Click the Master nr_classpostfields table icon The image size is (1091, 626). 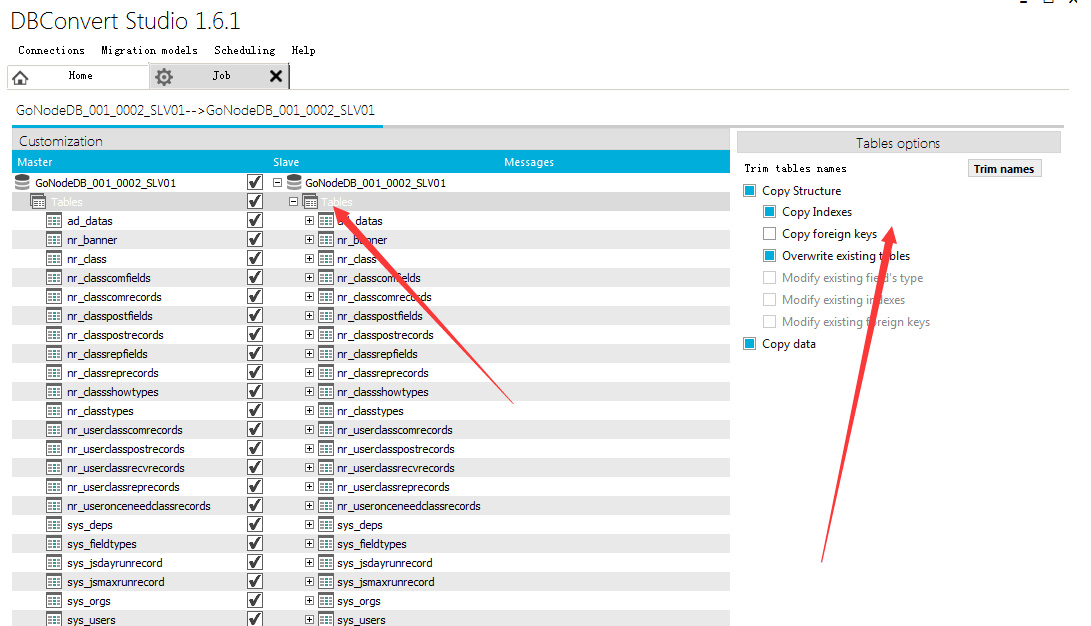click(54, 316)
